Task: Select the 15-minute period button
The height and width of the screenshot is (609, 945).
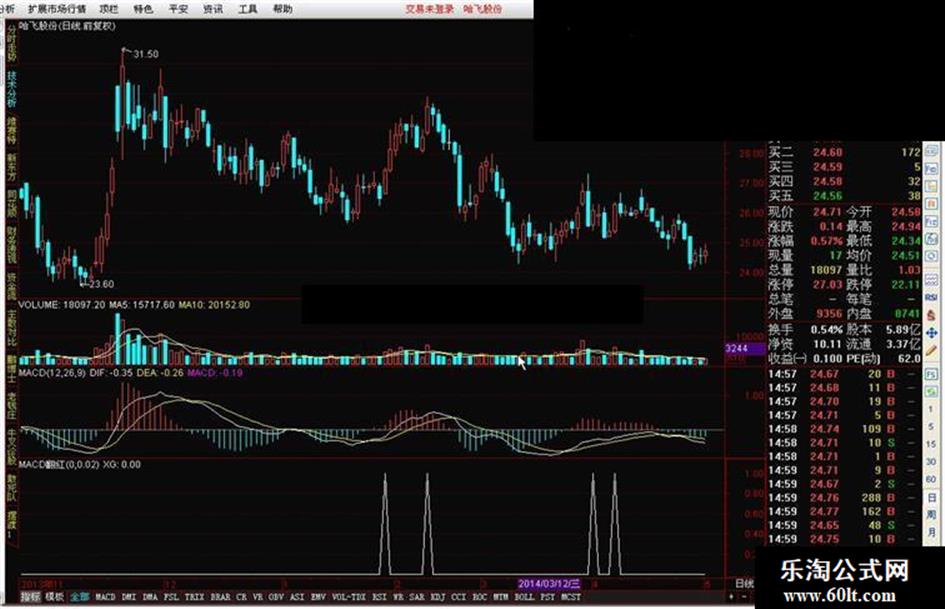Action: [x=932, y=444]
